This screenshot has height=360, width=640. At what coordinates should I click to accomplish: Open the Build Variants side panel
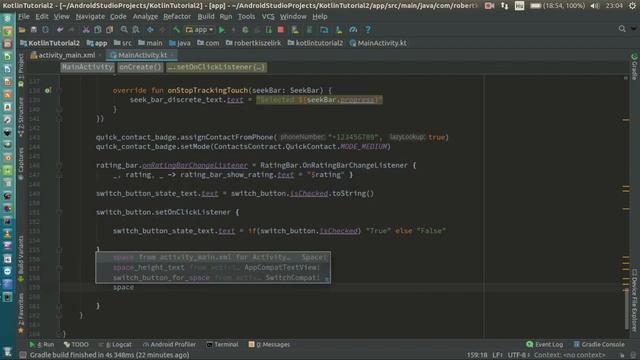coord(21,258)
